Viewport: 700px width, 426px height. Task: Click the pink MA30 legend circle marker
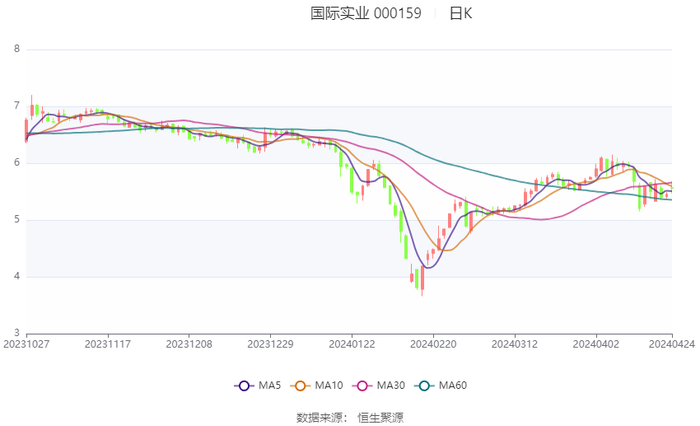coord(363,386)
